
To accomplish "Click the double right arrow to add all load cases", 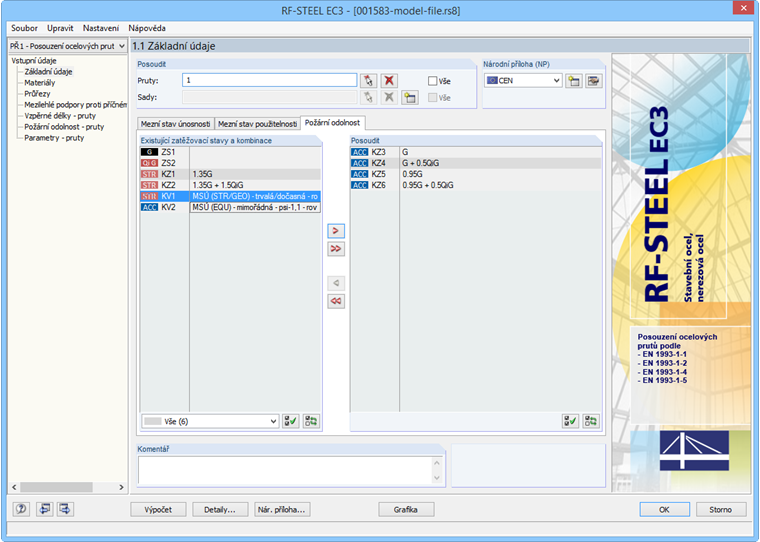I will 336,249.
